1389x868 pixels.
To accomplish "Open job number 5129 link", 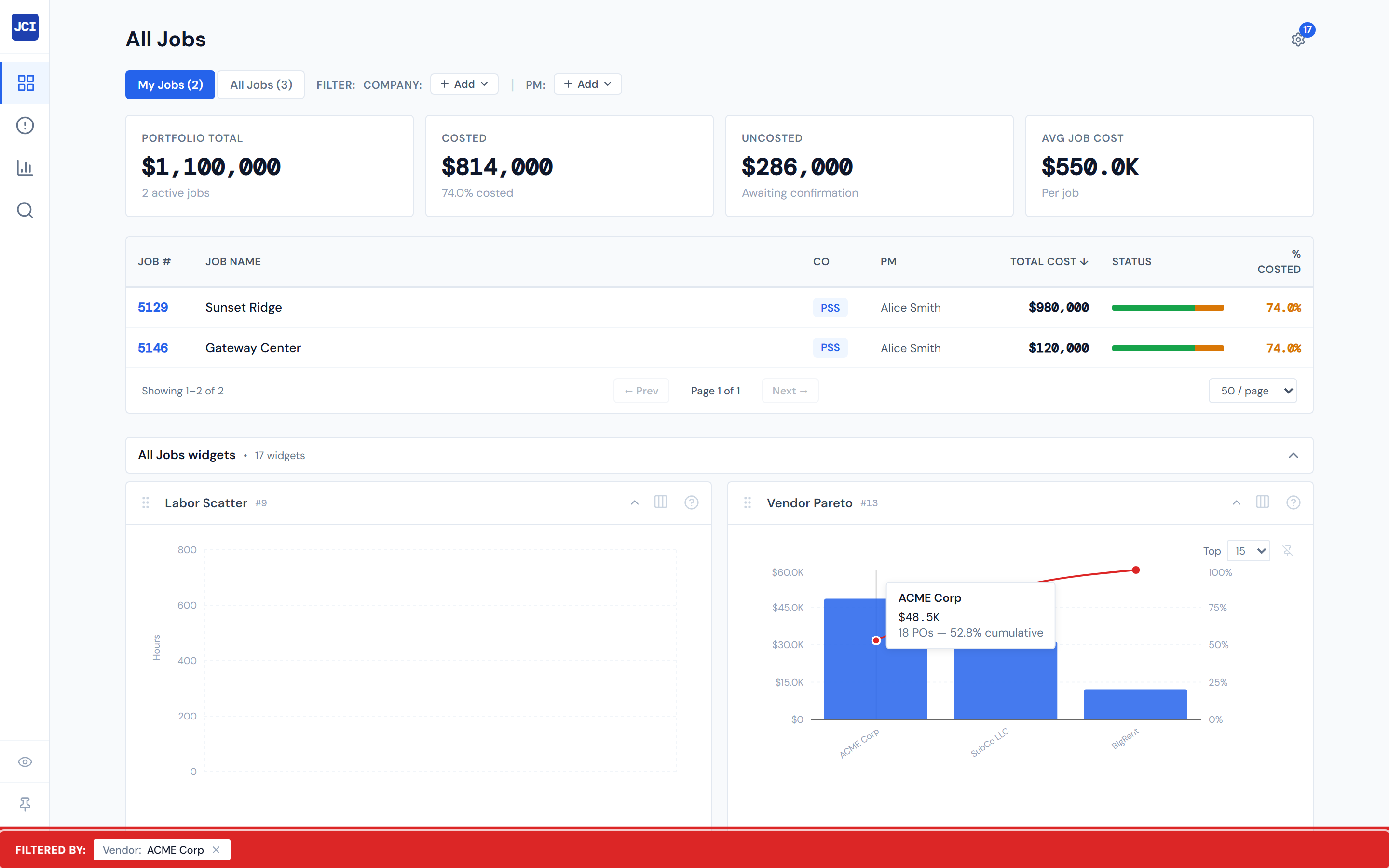I will (x=153, y=307).
